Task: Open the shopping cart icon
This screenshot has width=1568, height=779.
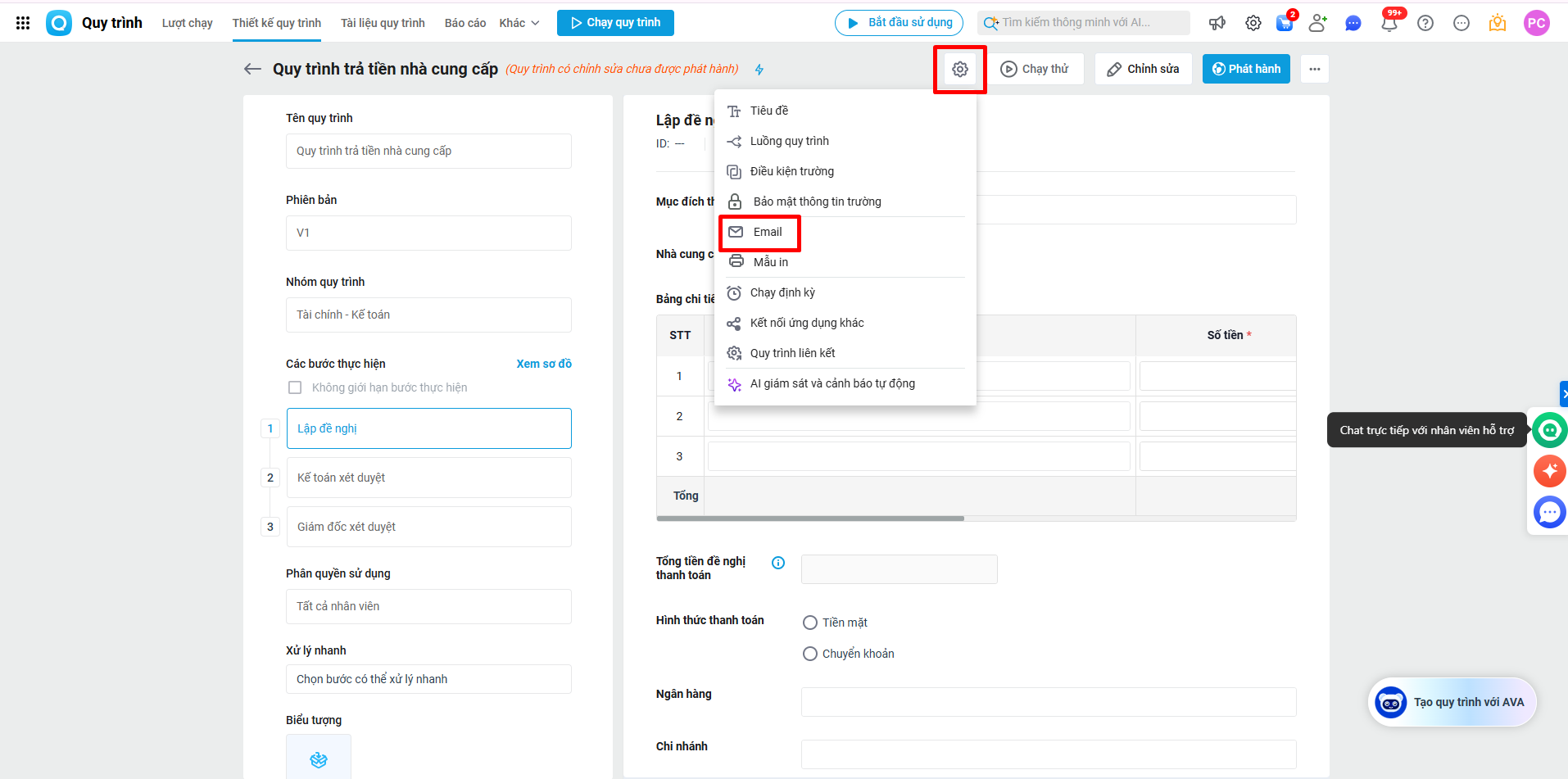Action: tap(1285, 23)
